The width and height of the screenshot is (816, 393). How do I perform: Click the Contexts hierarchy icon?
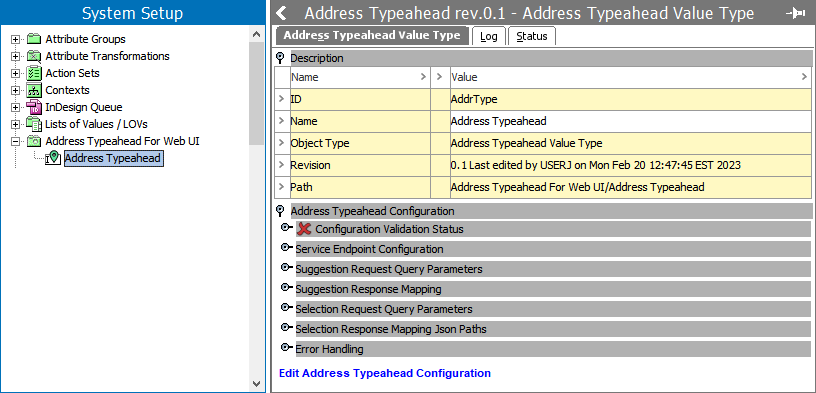click(34, 91)
